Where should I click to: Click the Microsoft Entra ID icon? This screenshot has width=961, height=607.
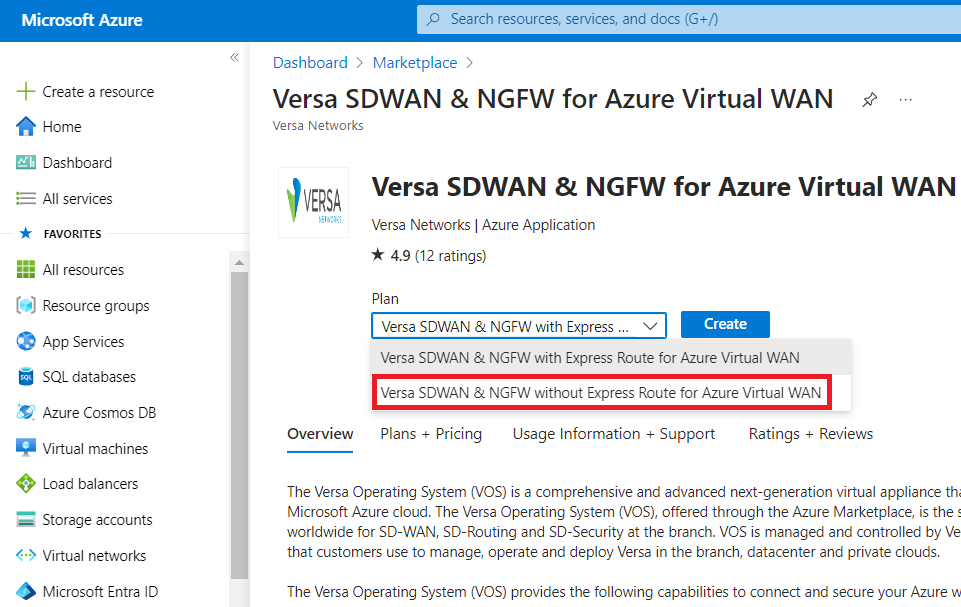[26, 591]
